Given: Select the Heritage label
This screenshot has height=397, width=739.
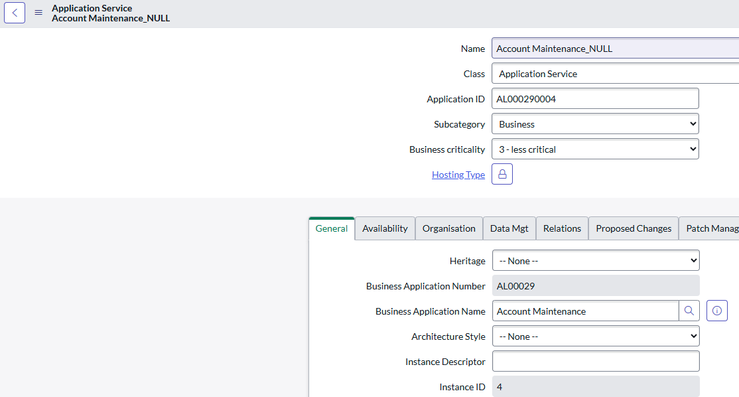Looking at the screenshot, I should coord(467,261).
